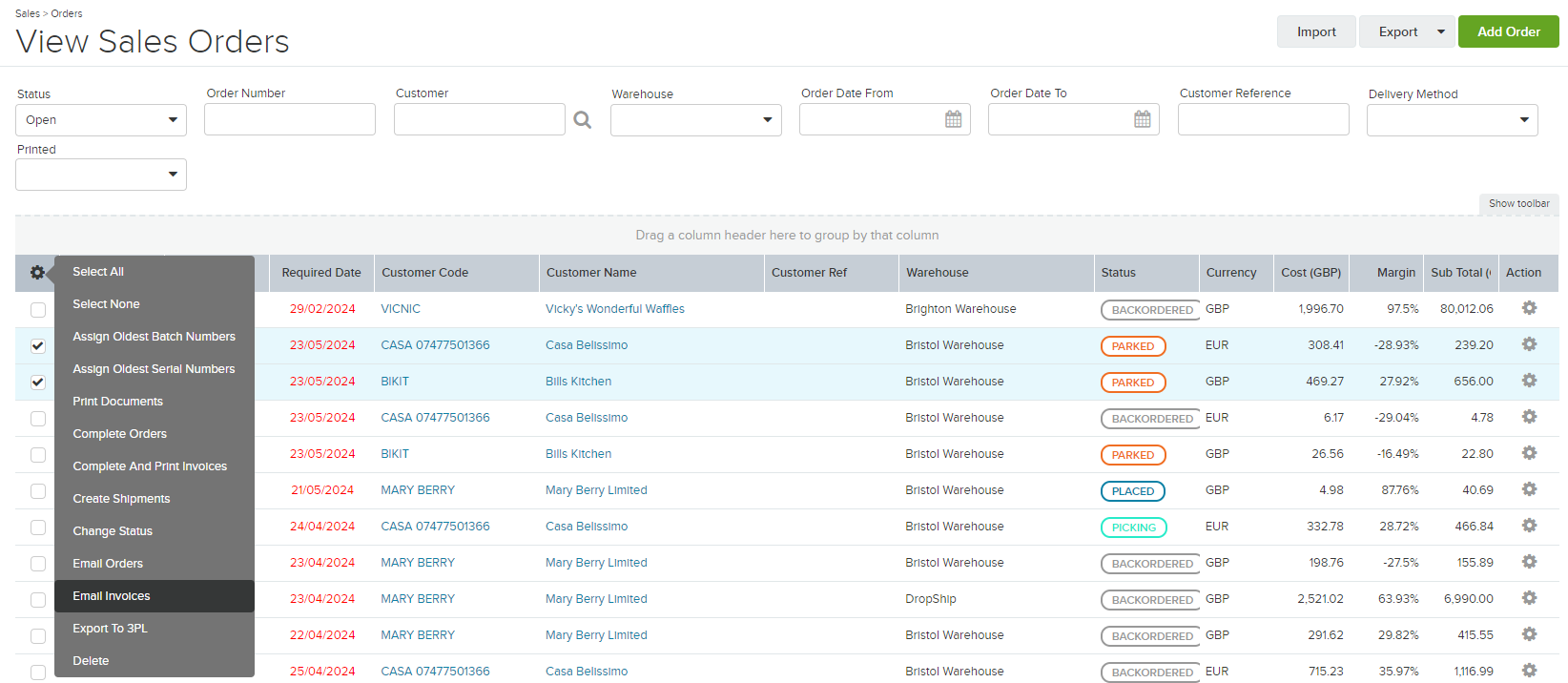Click the green Add Order button
The height and width of the screenshot is (683, 1568).
pos(1509,31)
